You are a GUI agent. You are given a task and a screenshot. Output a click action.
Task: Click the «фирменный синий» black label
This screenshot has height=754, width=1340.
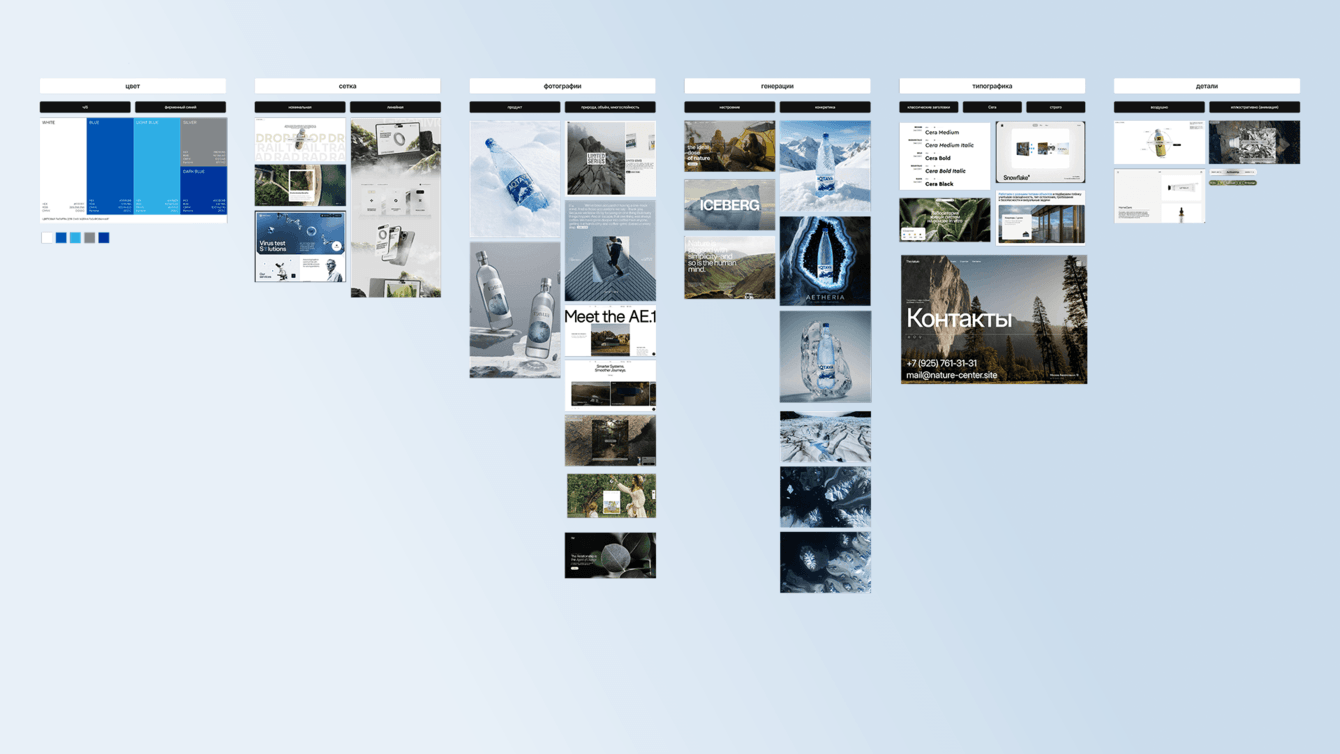[180, 107]
